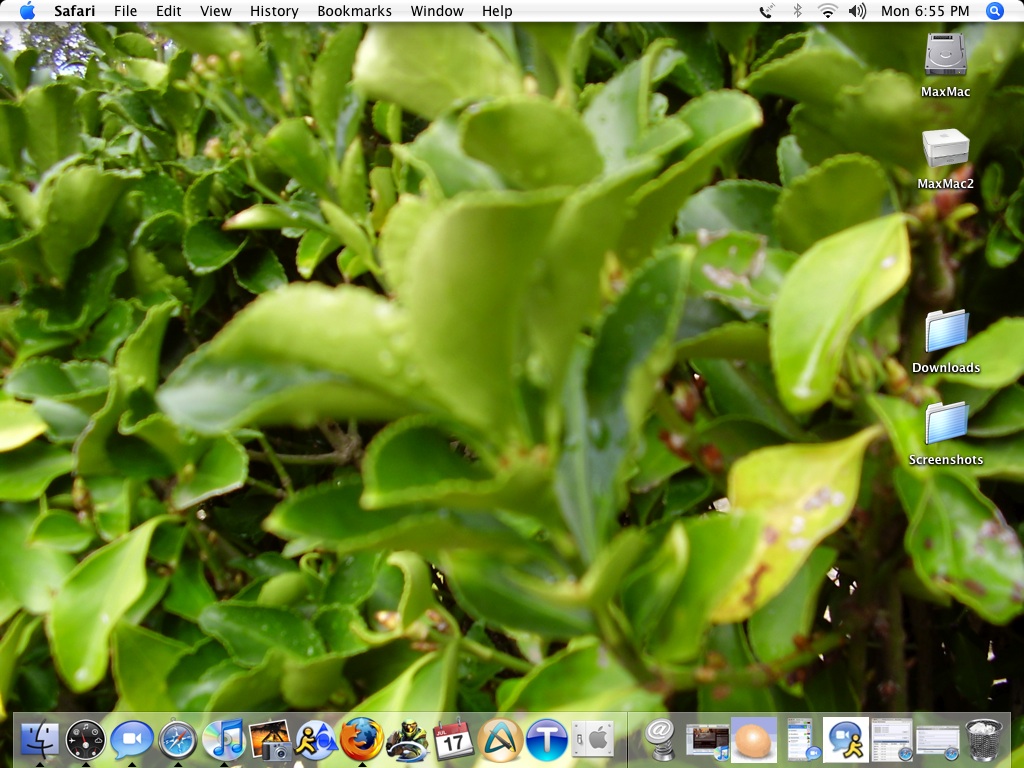Select the MaxMac hard drive icon
Viewport: 1024px width, 768px height.
[x=945, y=55]
